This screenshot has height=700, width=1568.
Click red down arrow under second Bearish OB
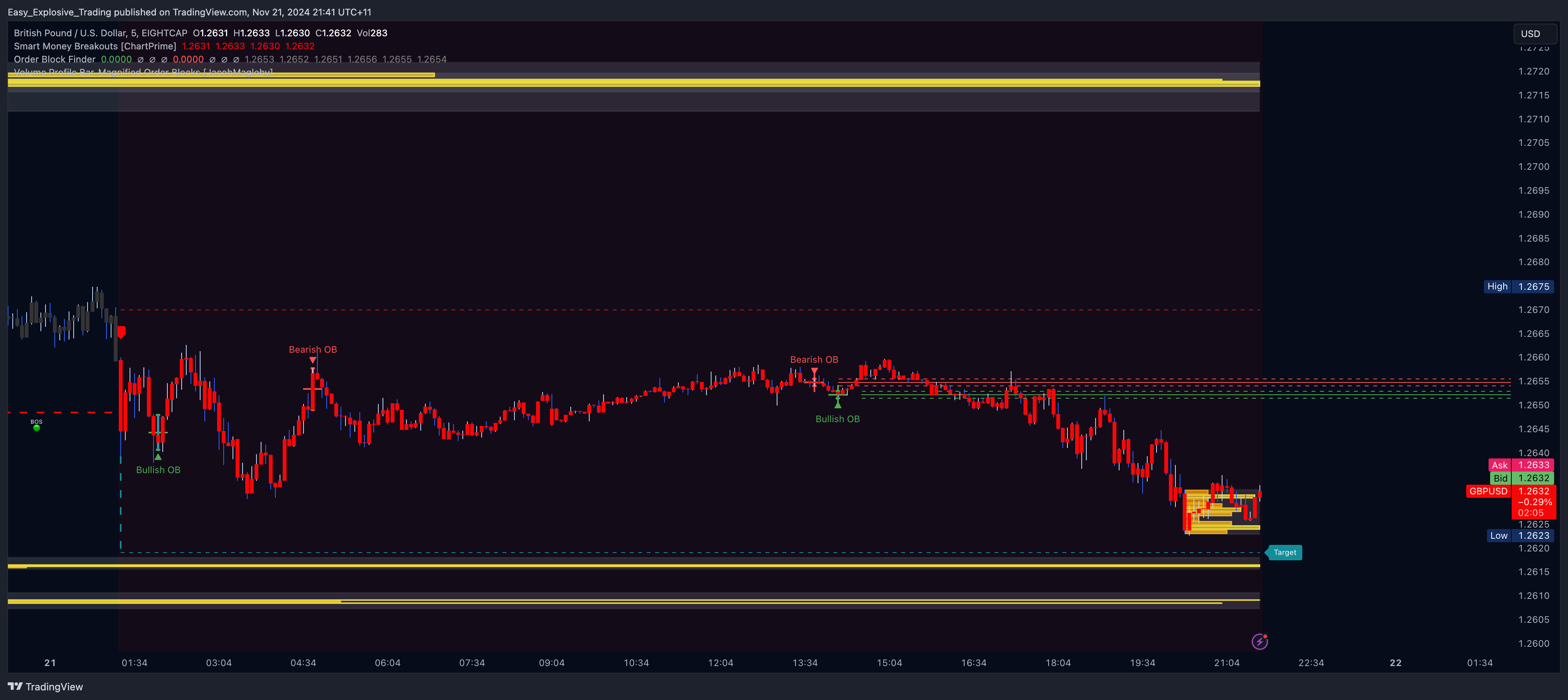pos(814,370)
